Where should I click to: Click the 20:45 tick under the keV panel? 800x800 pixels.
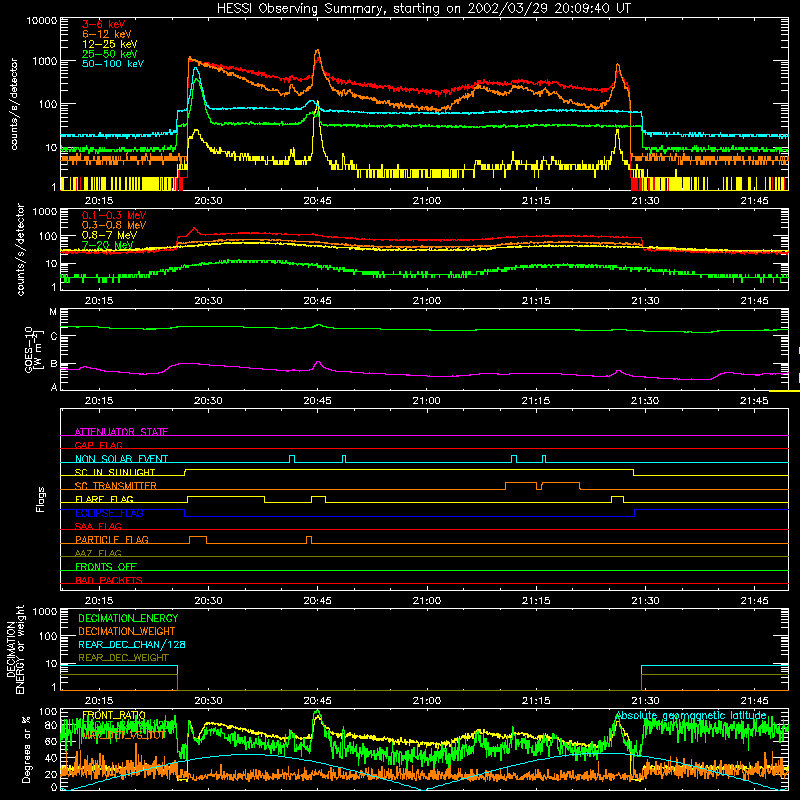tap(317, 201)
